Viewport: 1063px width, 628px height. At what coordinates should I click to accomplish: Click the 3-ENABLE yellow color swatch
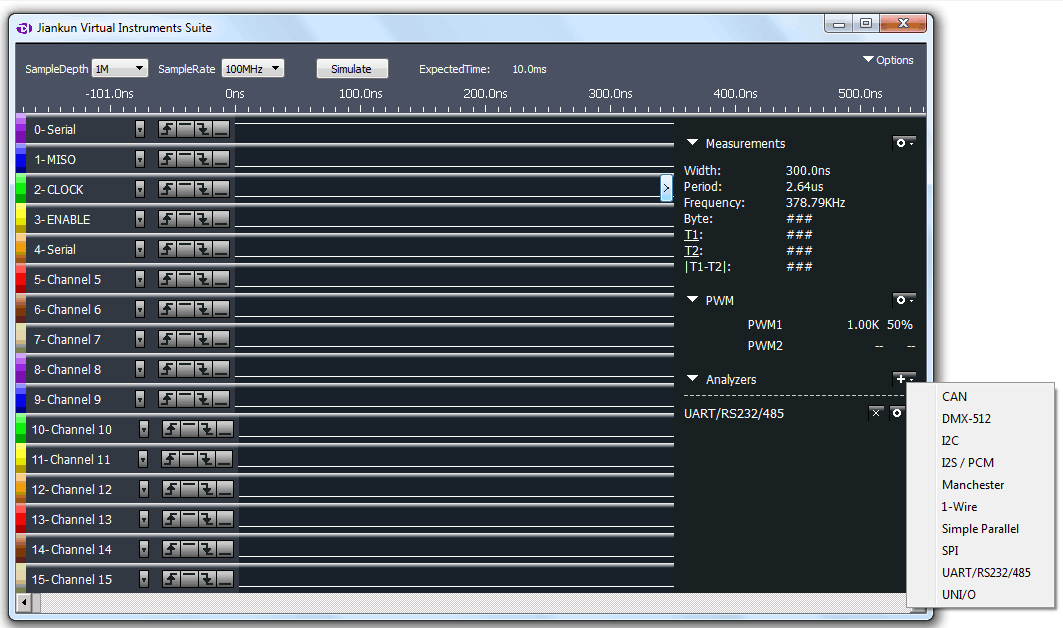coord(21,218)
